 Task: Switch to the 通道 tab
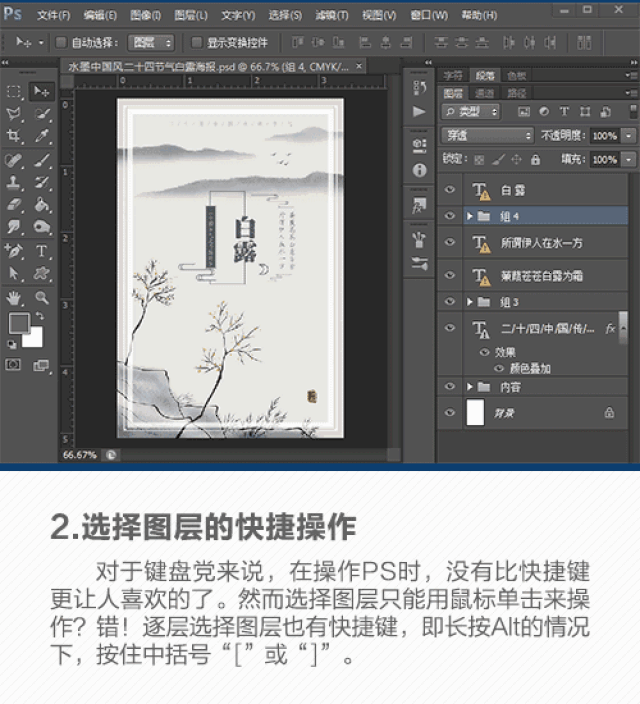coord(484,93)
